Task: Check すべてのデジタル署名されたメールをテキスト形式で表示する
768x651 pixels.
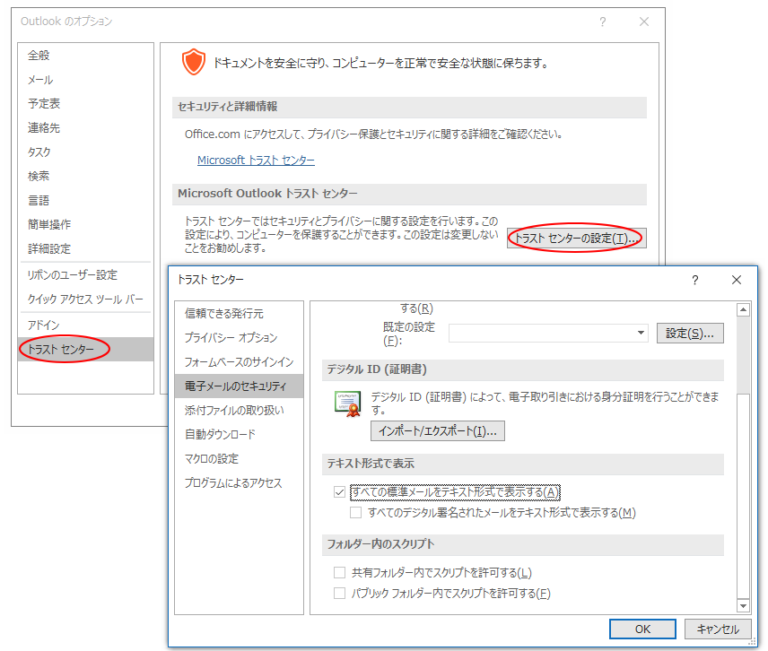Action: click(x=356, y=512)
